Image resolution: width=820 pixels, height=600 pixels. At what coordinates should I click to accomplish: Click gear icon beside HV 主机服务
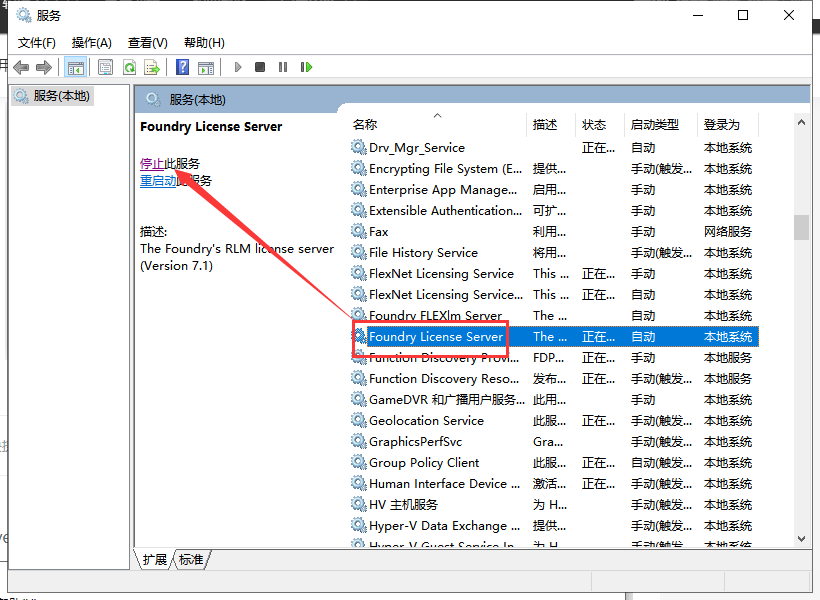click(358, 504)
